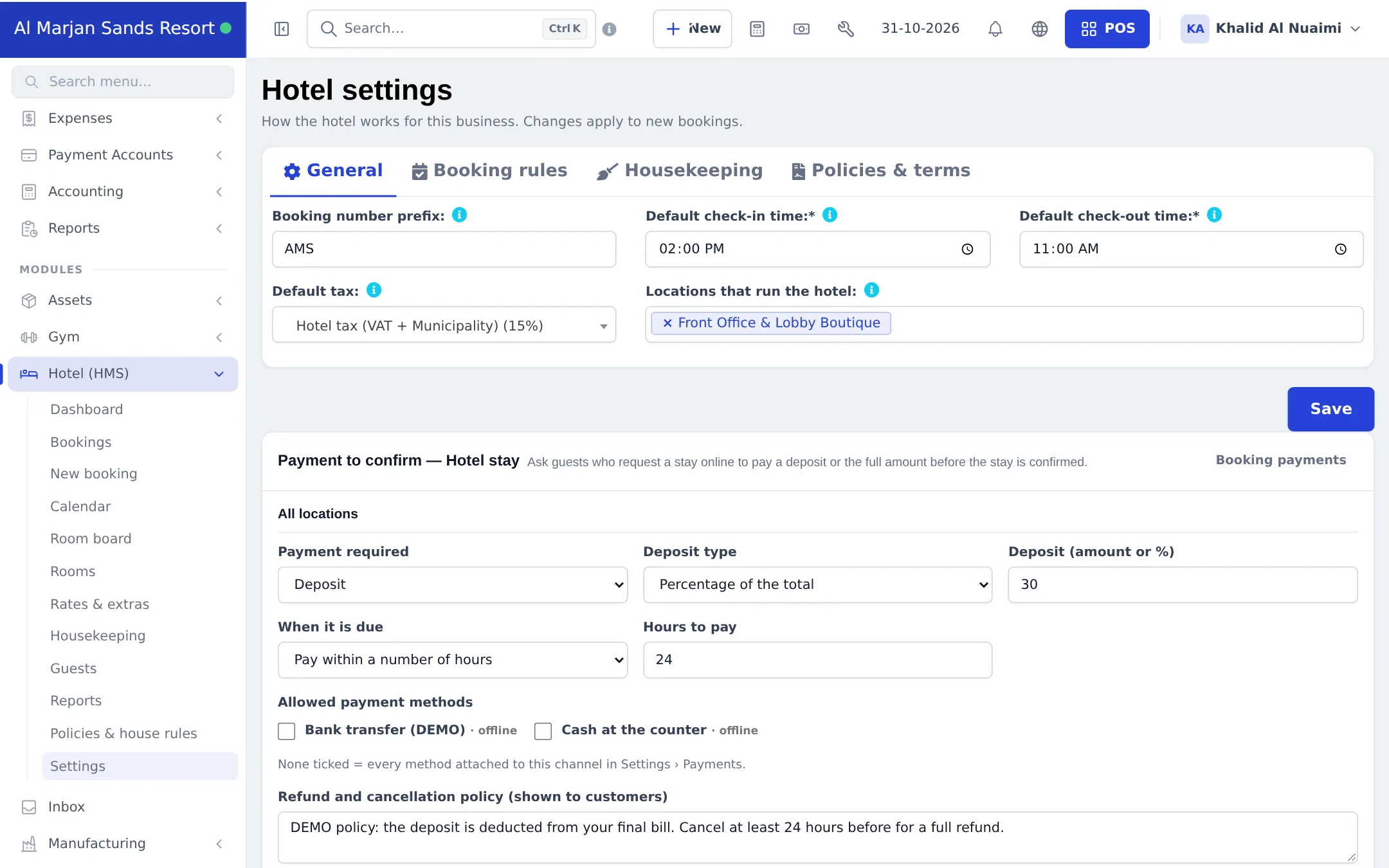This screenshot has height=868, width=1389.
Task: Click the Search menu field in sidebar
Action: (x=123, y=82)
